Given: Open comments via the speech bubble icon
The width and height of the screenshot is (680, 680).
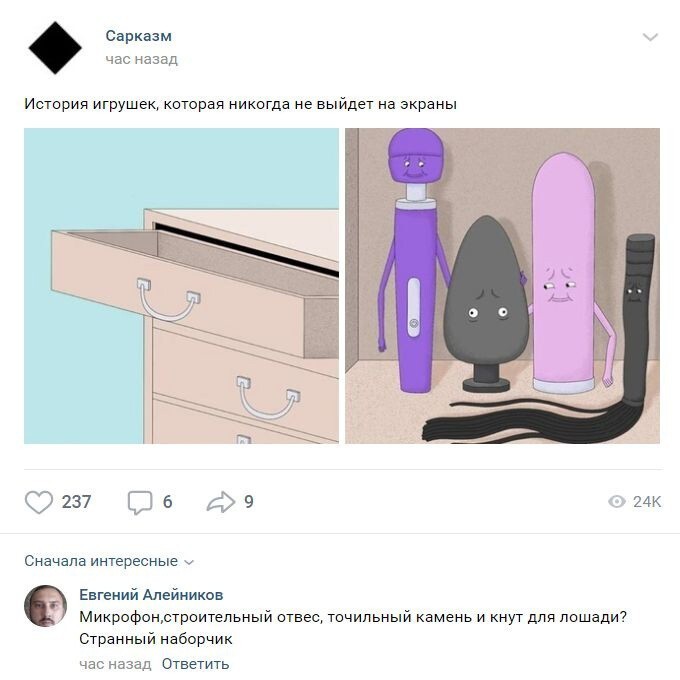Looking at the screenshot, I should point(140,503).
